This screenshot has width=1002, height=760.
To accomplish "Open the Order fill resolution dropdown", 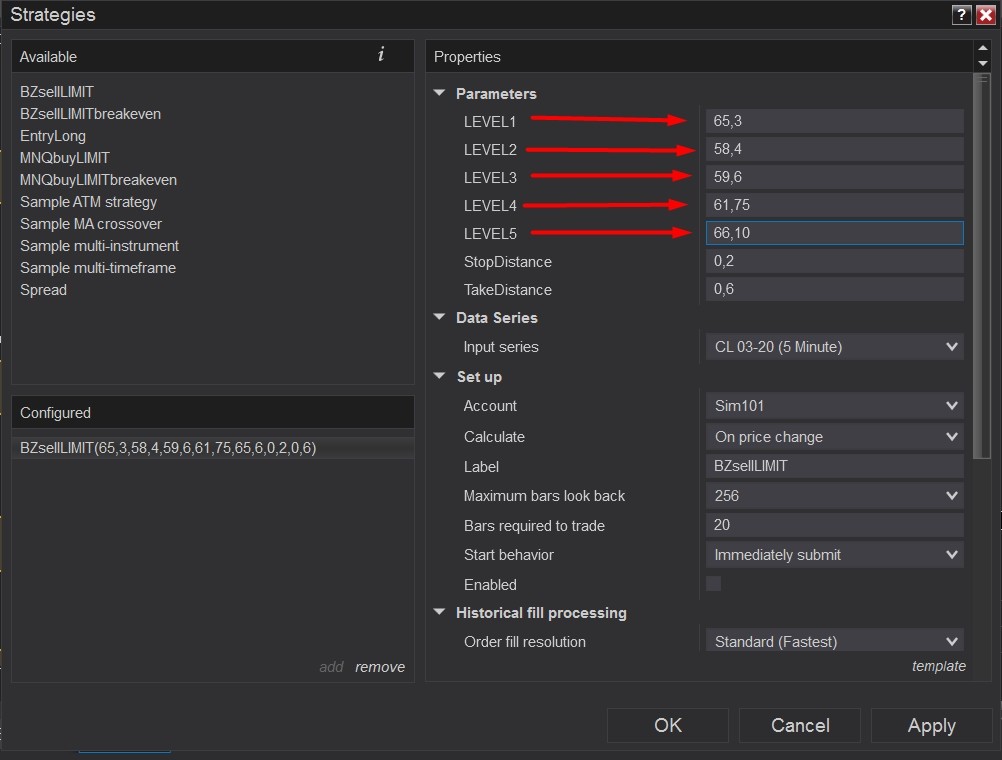I will pos(835,640).
